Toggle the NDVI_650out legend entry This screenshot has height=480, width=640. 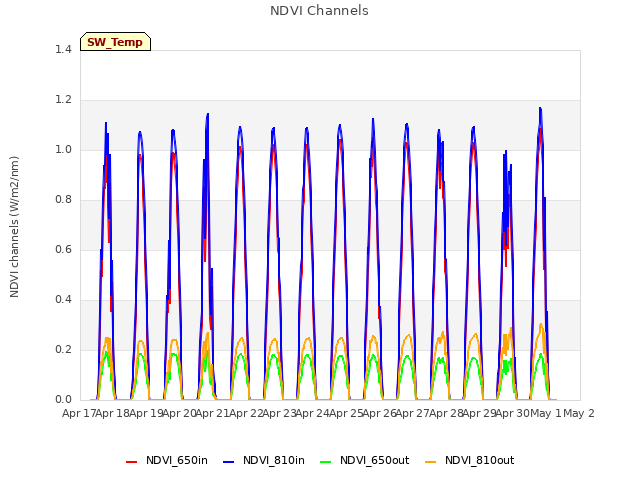pyautogui.click(x=364, y=460)
